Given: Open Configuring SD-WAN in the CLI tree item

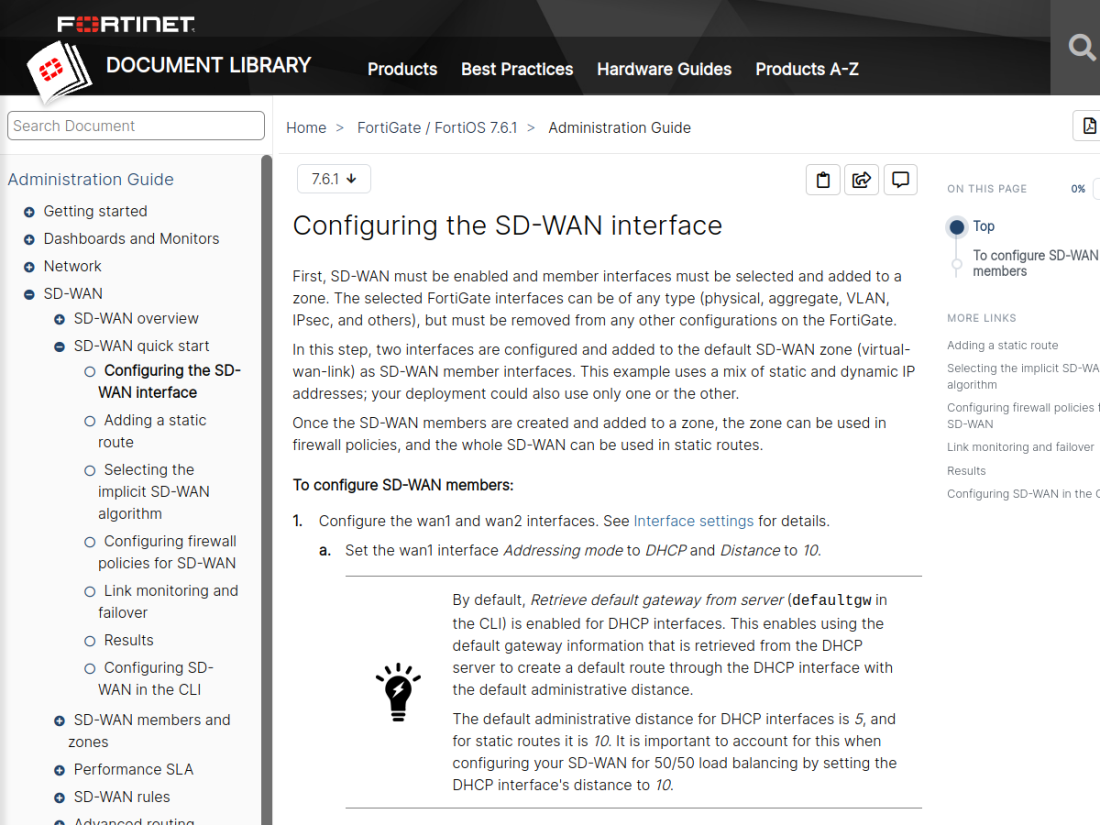Looking at the screenshot, I should click(156, 678).
